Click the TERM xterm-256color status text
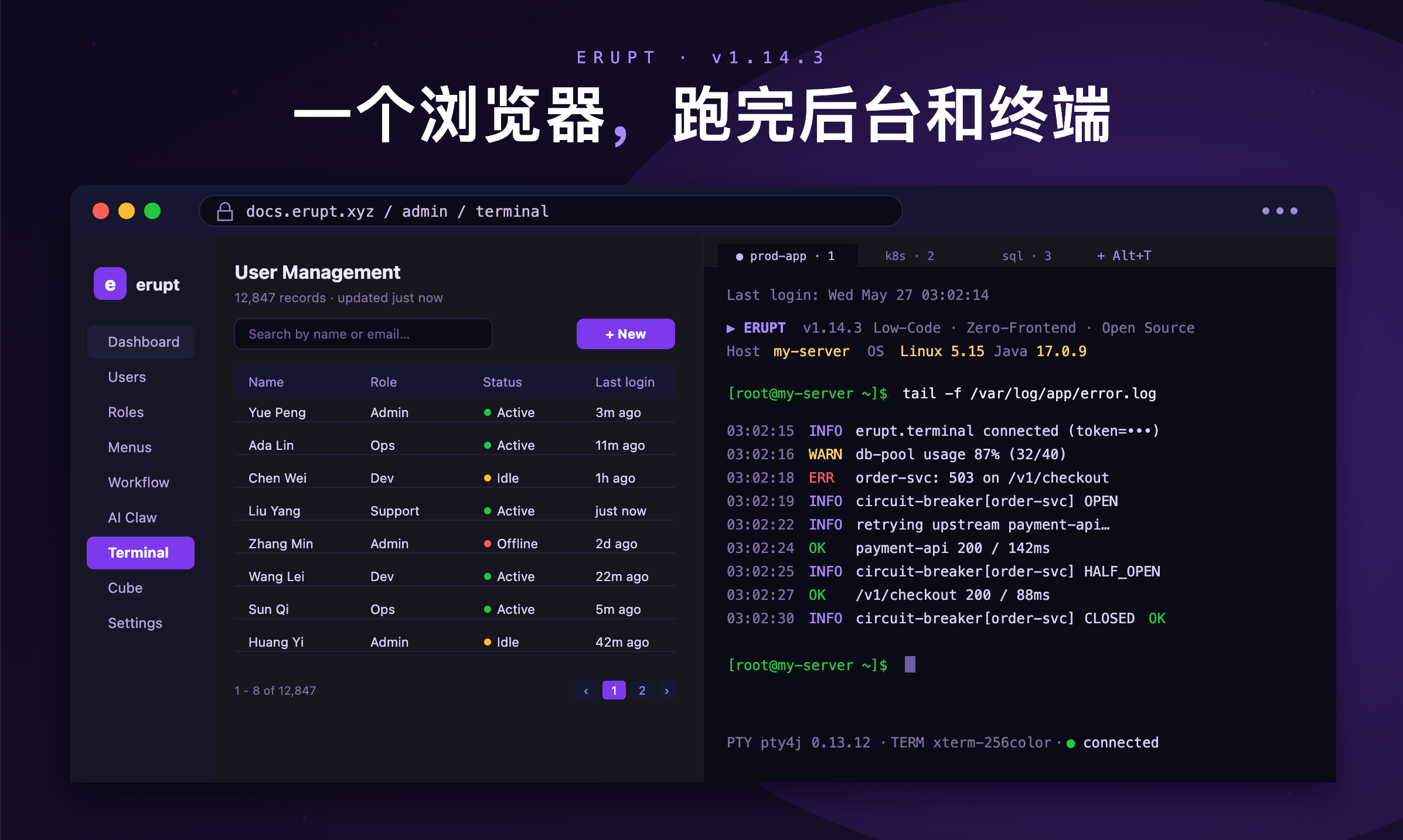The width and height of the screenshot is (1403, 840). pos(971,743)
